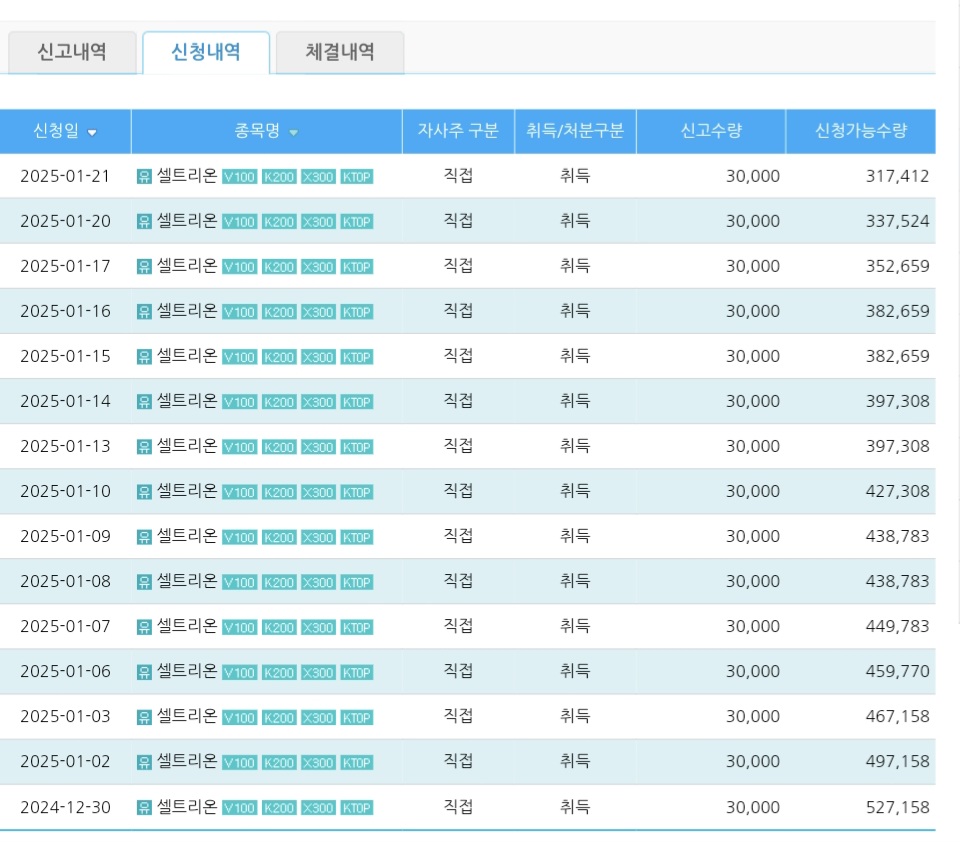
Task: Select date cell 2024-12-30
Action: tap(66, 808)
